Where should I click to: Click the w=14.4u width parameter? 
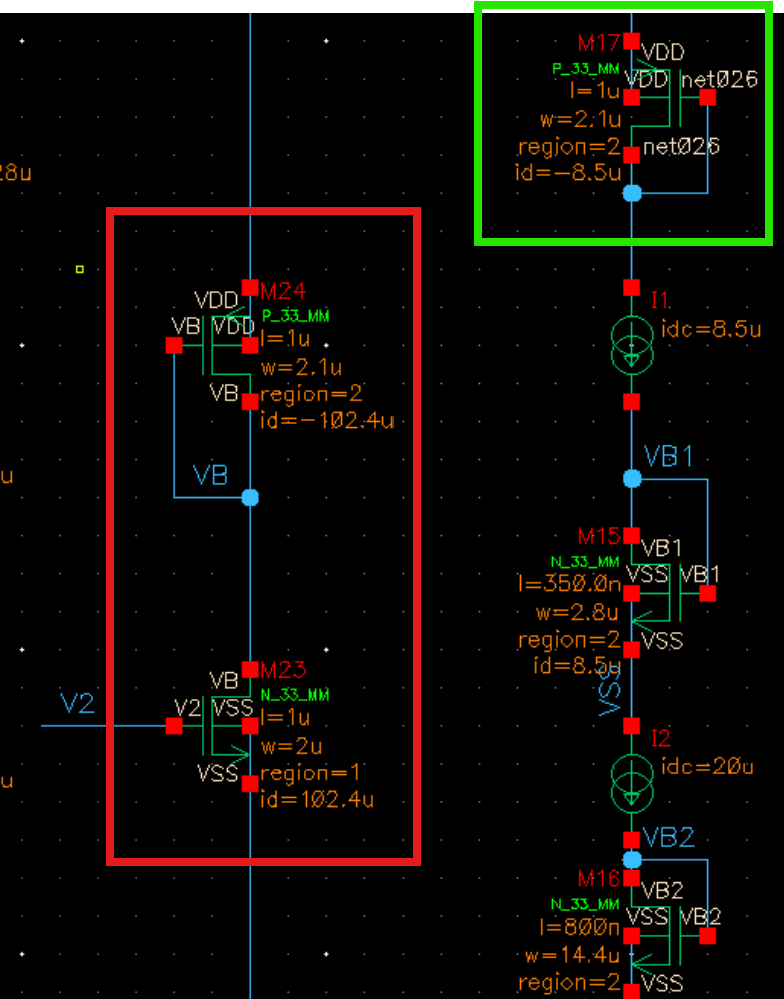tap(572, 956)
